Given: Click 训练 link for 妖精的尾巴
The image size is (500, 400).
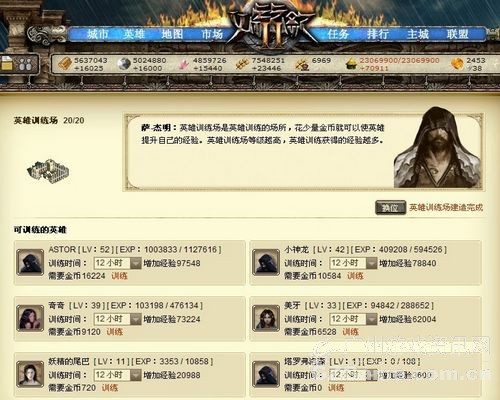Looking at the screenshot, I should (110, 388).
